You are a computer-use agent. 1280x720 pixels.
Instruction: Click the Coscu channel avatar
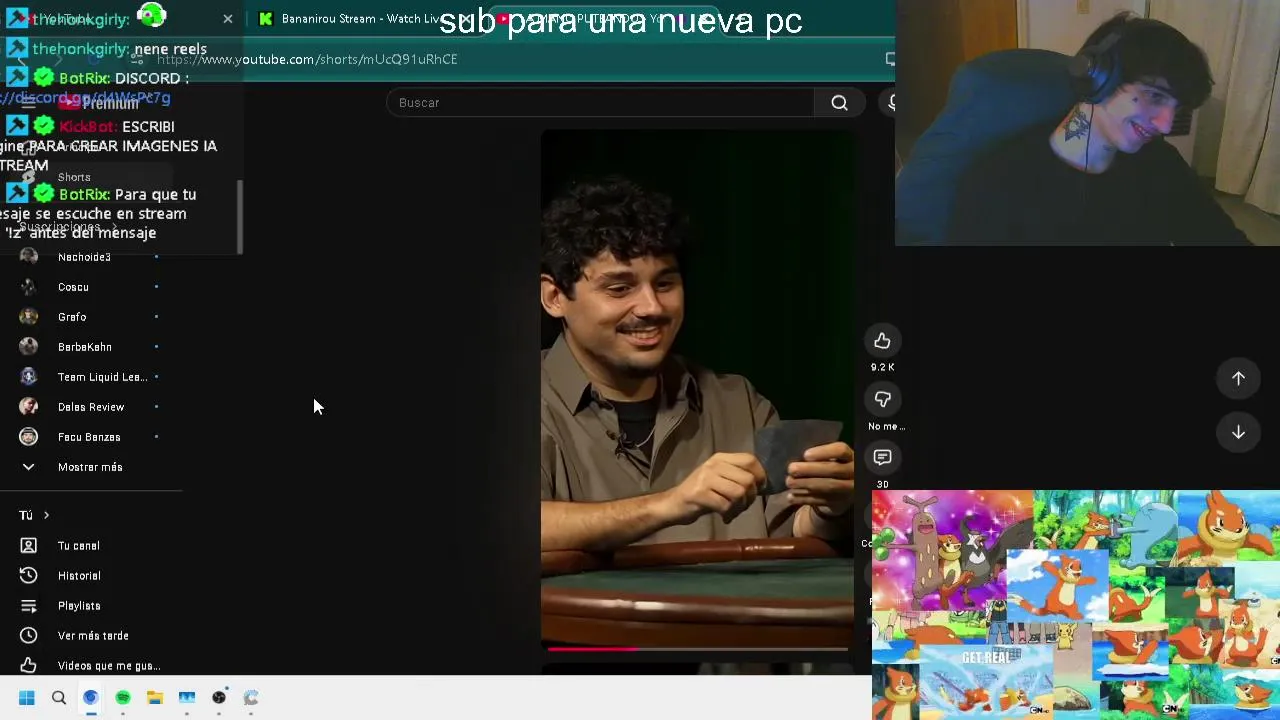pos(28,287)
